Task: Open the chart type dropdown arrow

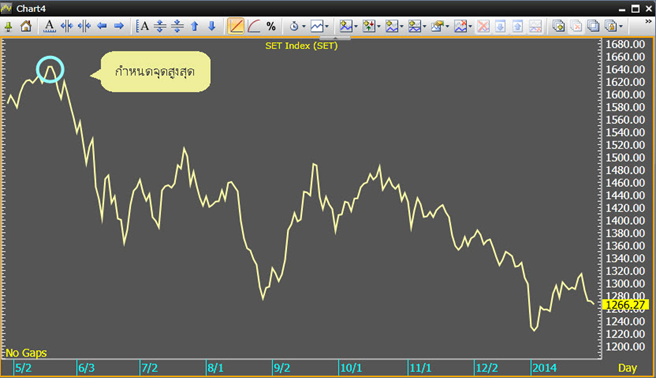Action: point(327,27)
